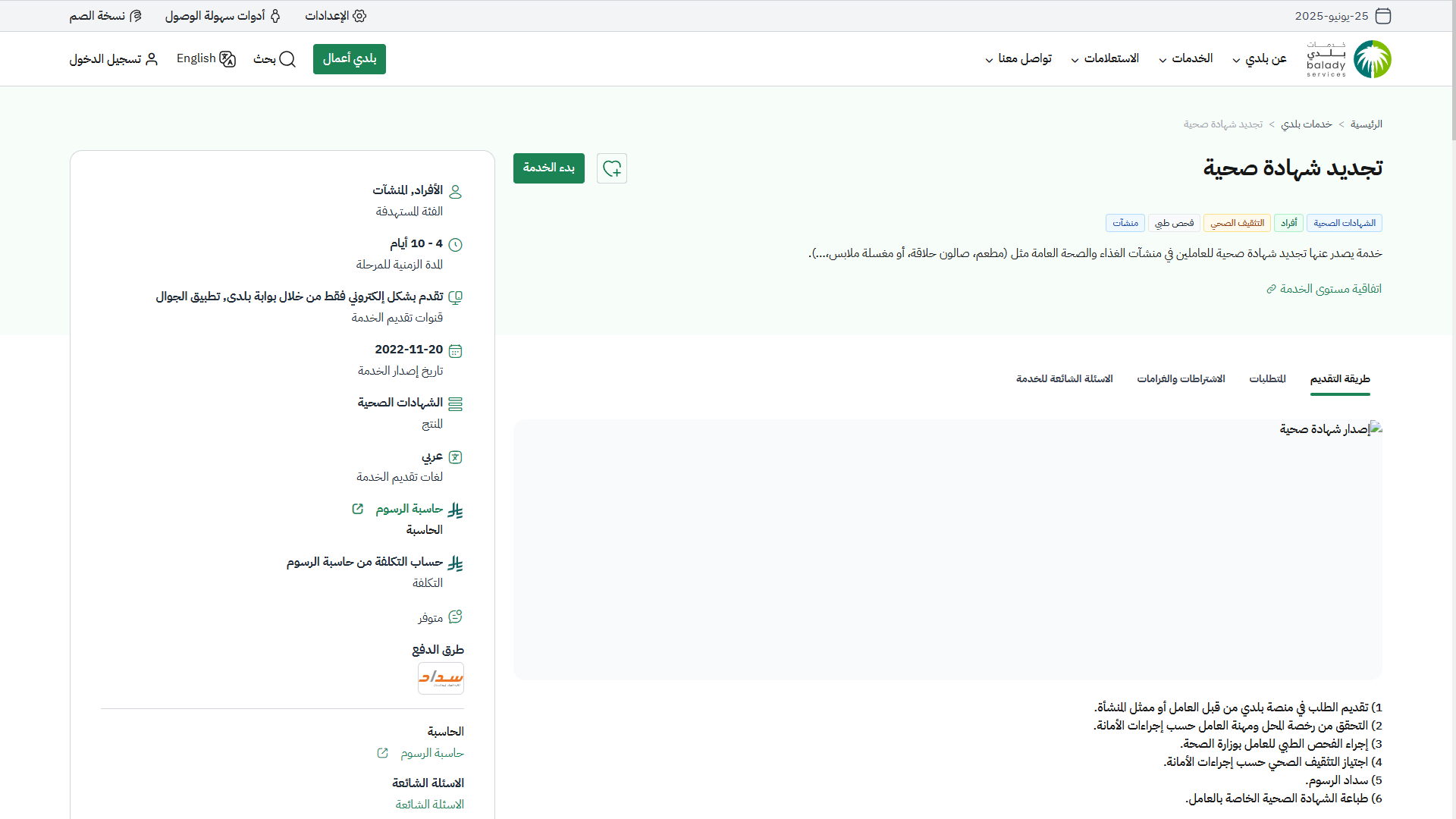Screen dimensions: 1456x819
Task: Click the search magnifier icon
Action: 287,59
